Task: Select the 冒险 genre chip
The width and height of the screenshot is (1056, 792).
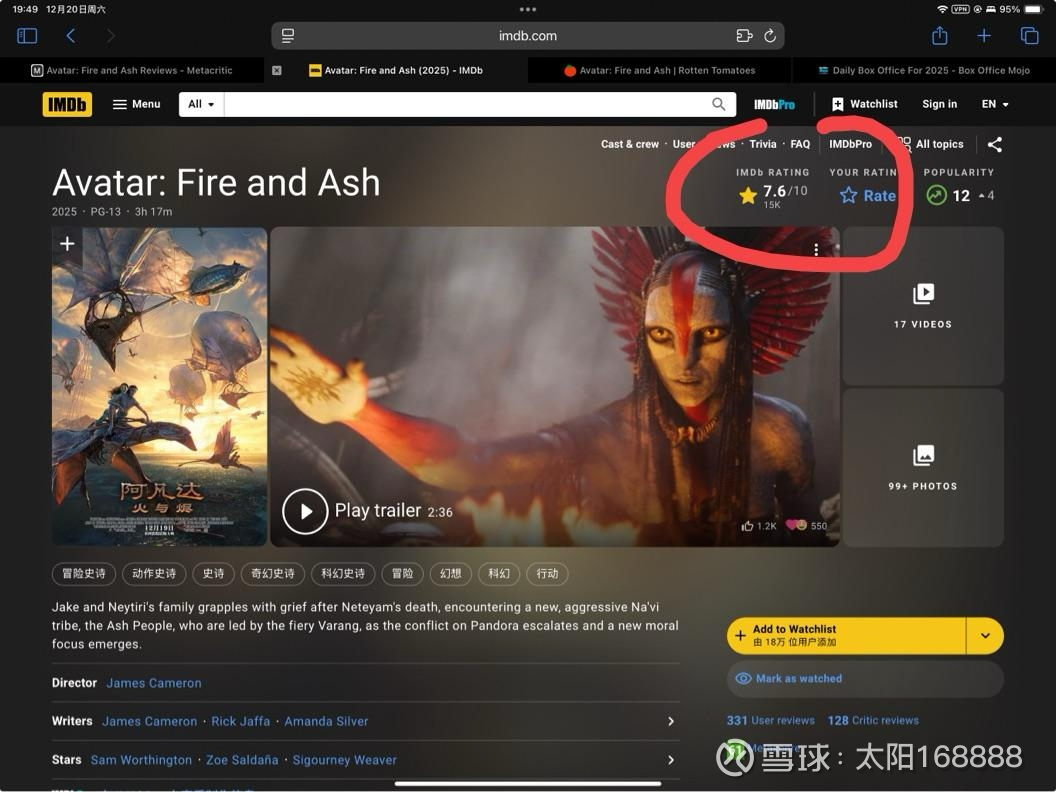Action: pos(402,574)
